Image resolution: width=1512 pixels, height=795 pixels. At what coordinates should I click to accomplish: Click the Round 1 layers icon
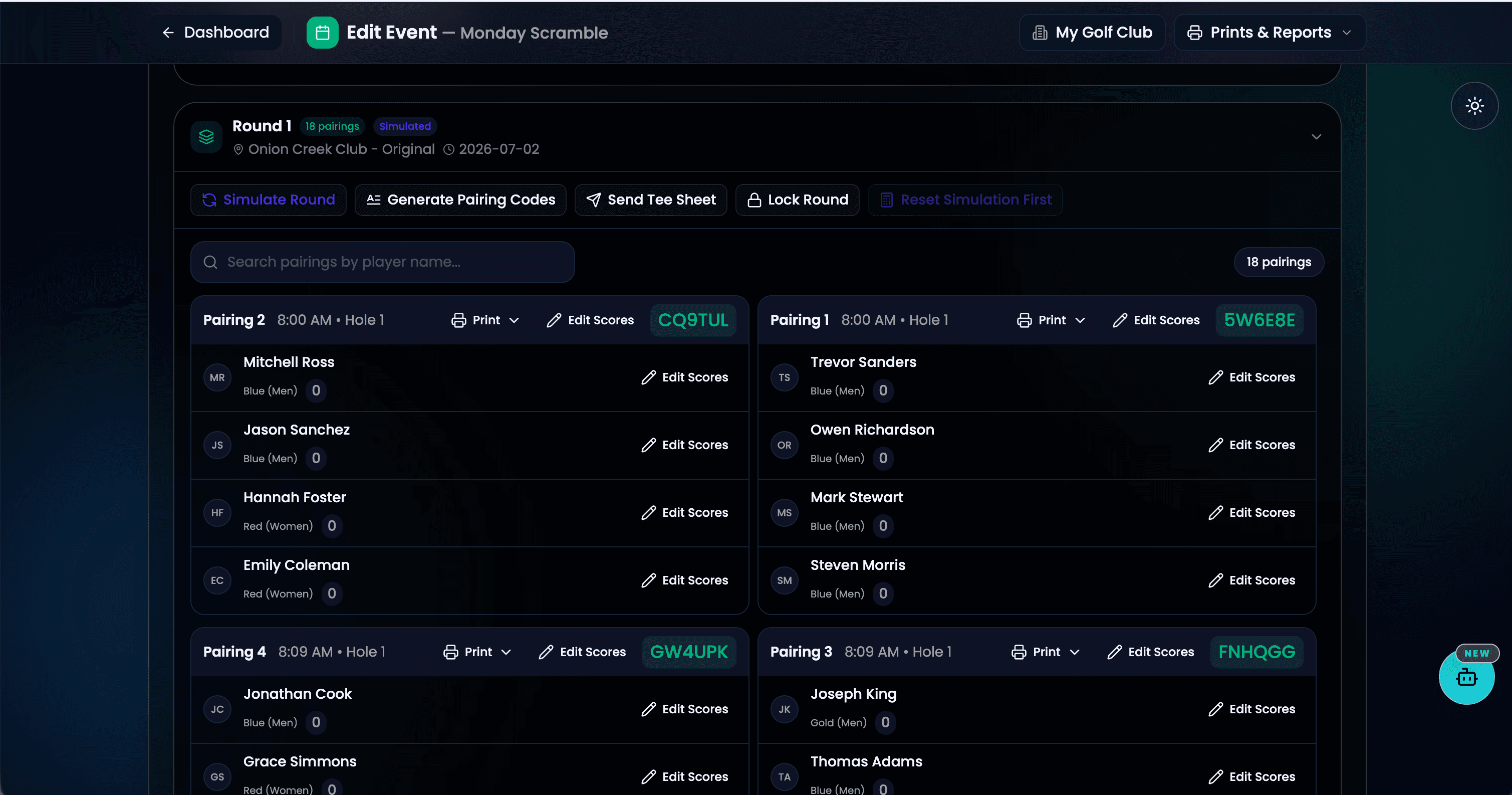(x=206, y=137)
